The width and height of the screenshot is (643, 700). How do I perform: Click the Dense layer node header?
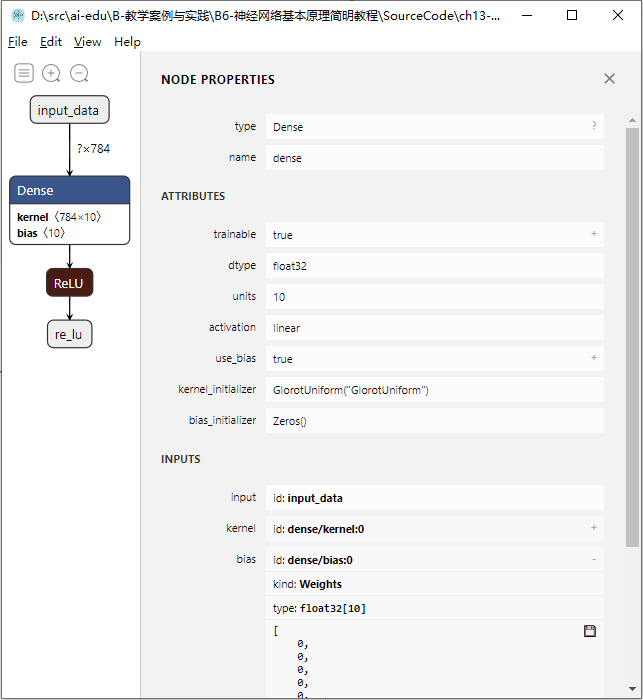(69, 190)
